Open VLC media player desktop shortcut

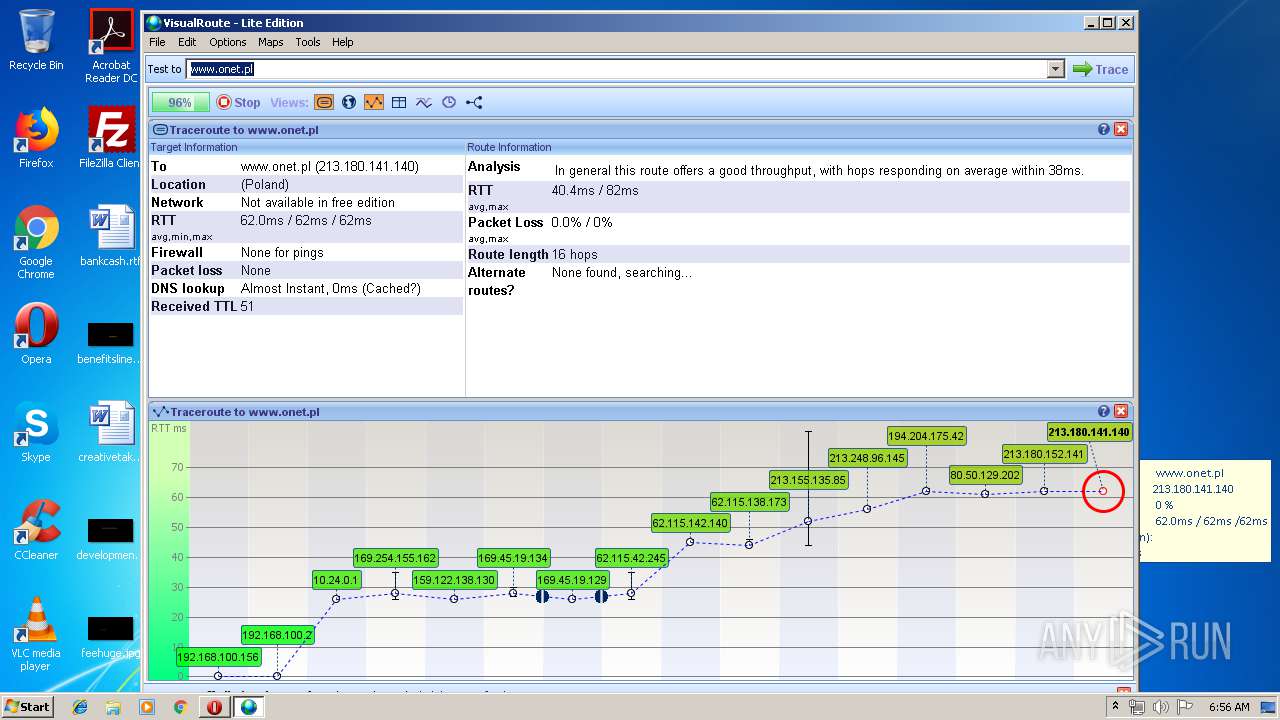(36, 634)
